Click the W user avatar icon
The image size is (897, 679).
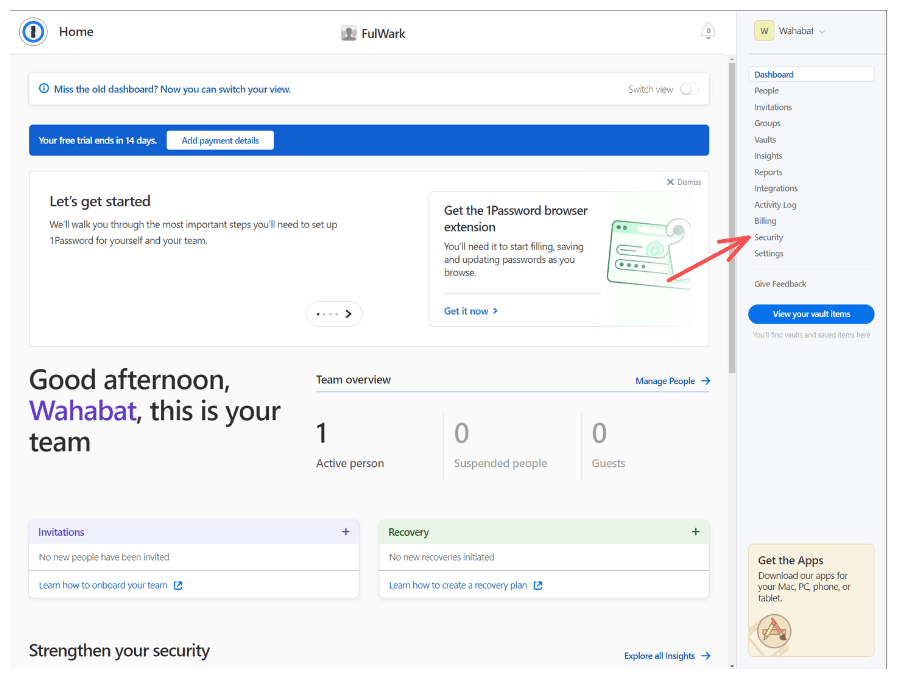(764, 31)
